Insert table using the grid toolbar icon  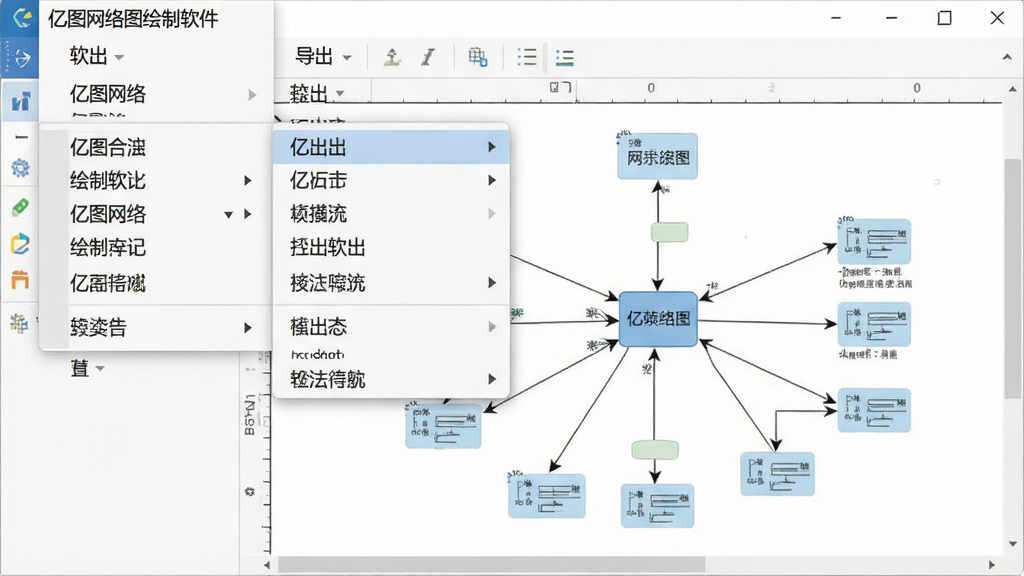pos(477,57)
